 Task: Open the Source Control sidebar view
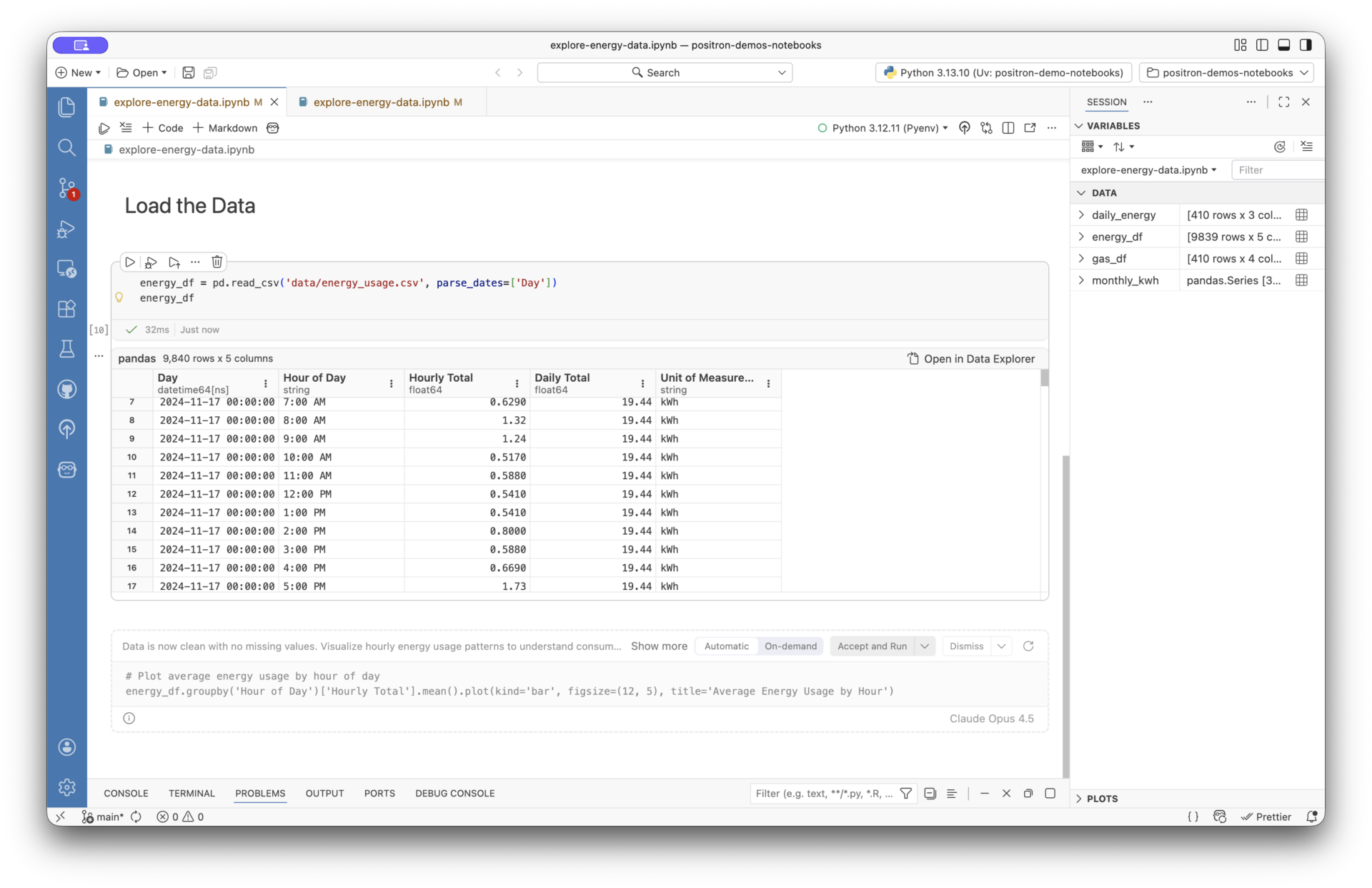(x=66, y=188)
